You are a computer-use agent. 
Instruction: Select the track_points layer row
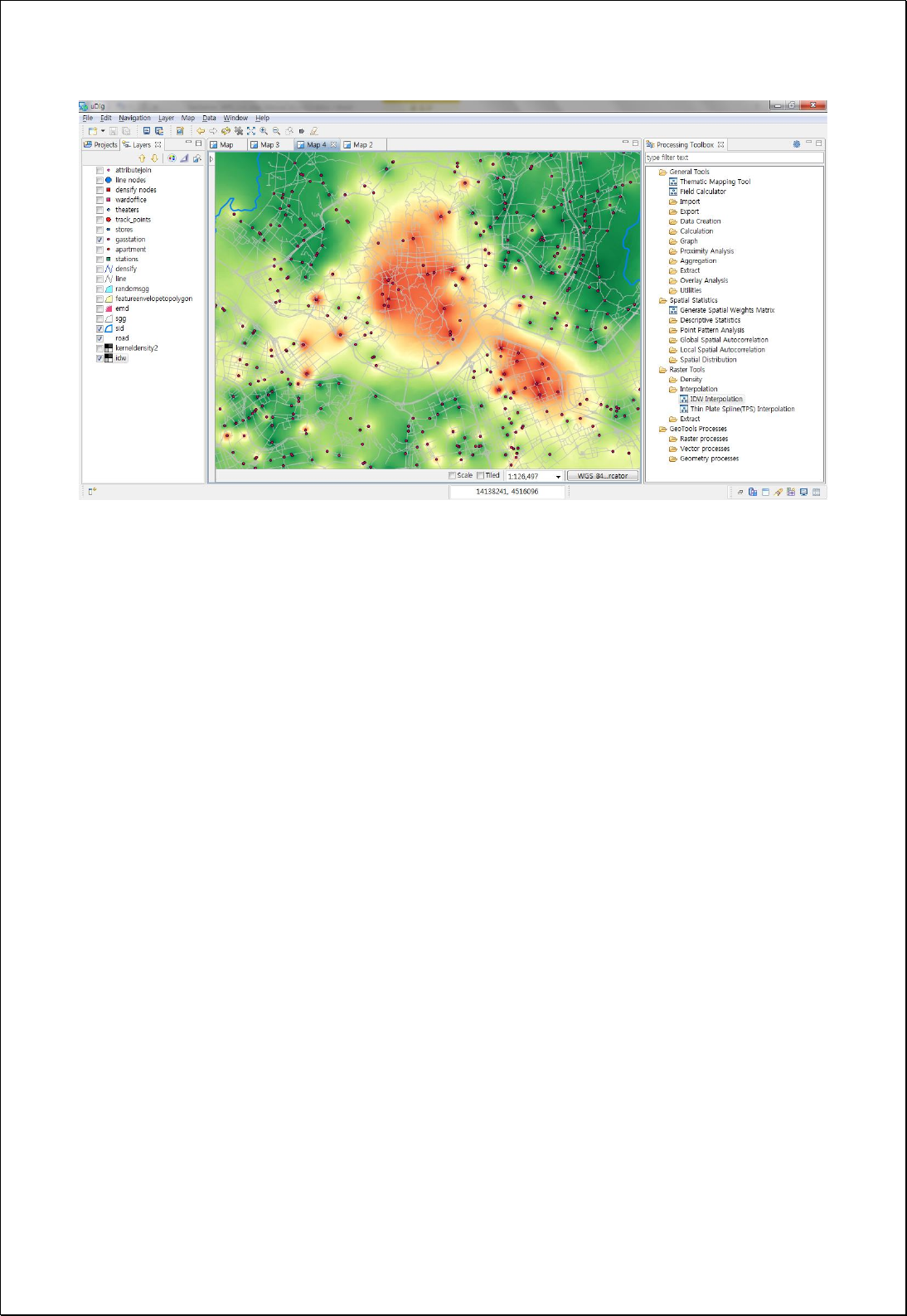133,220
